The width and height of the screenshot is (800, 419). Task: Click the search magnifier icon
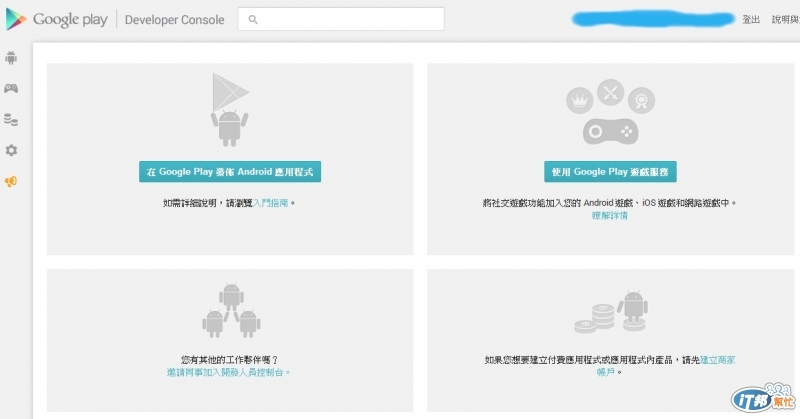coord(253,19)
